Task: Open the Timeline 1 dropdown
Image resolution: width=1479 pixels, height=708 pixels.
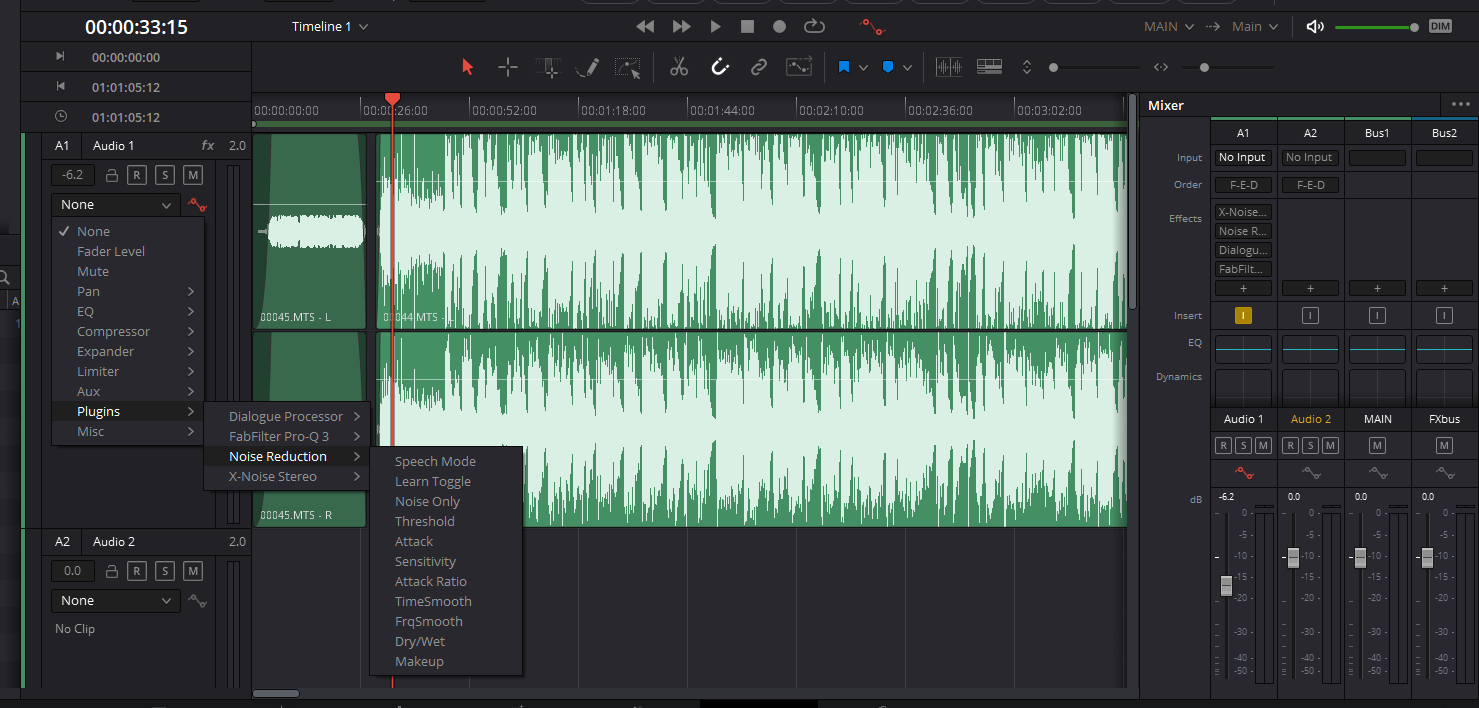Action: (x=330, y=27)
